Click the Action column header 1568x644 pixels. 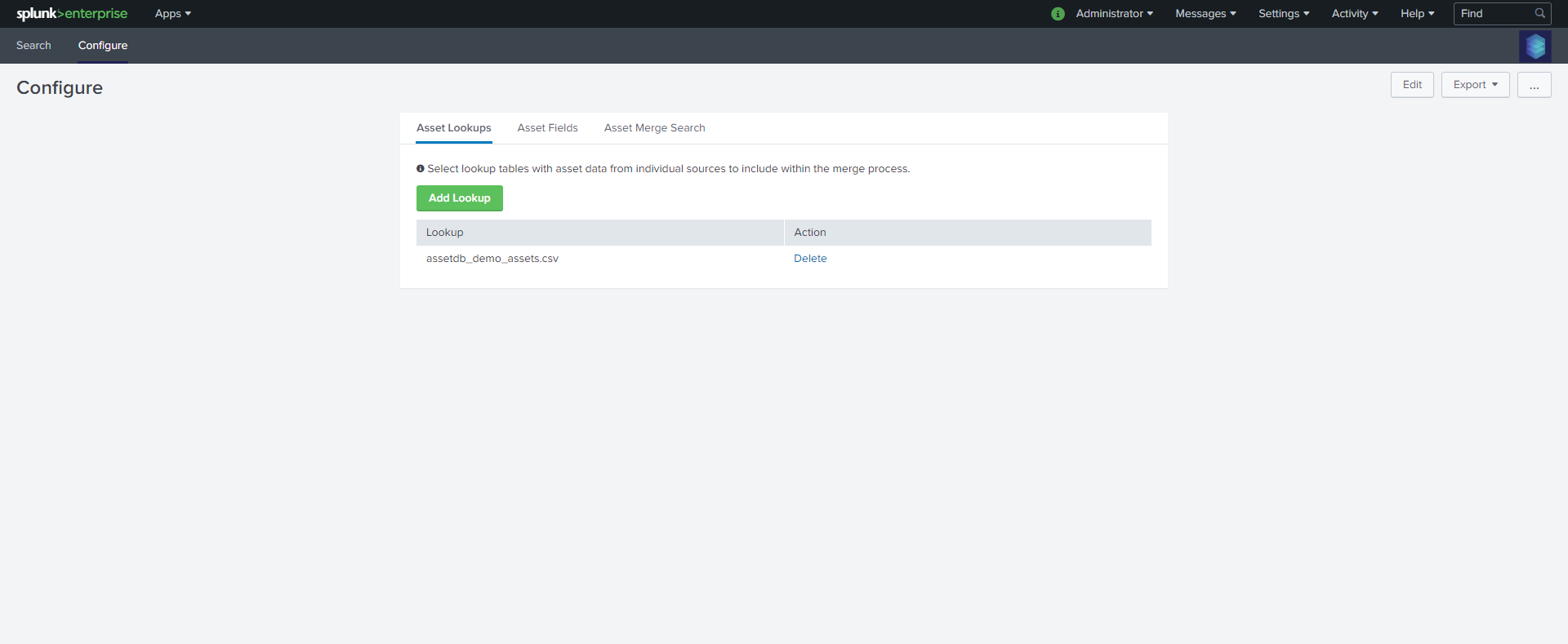968,233
